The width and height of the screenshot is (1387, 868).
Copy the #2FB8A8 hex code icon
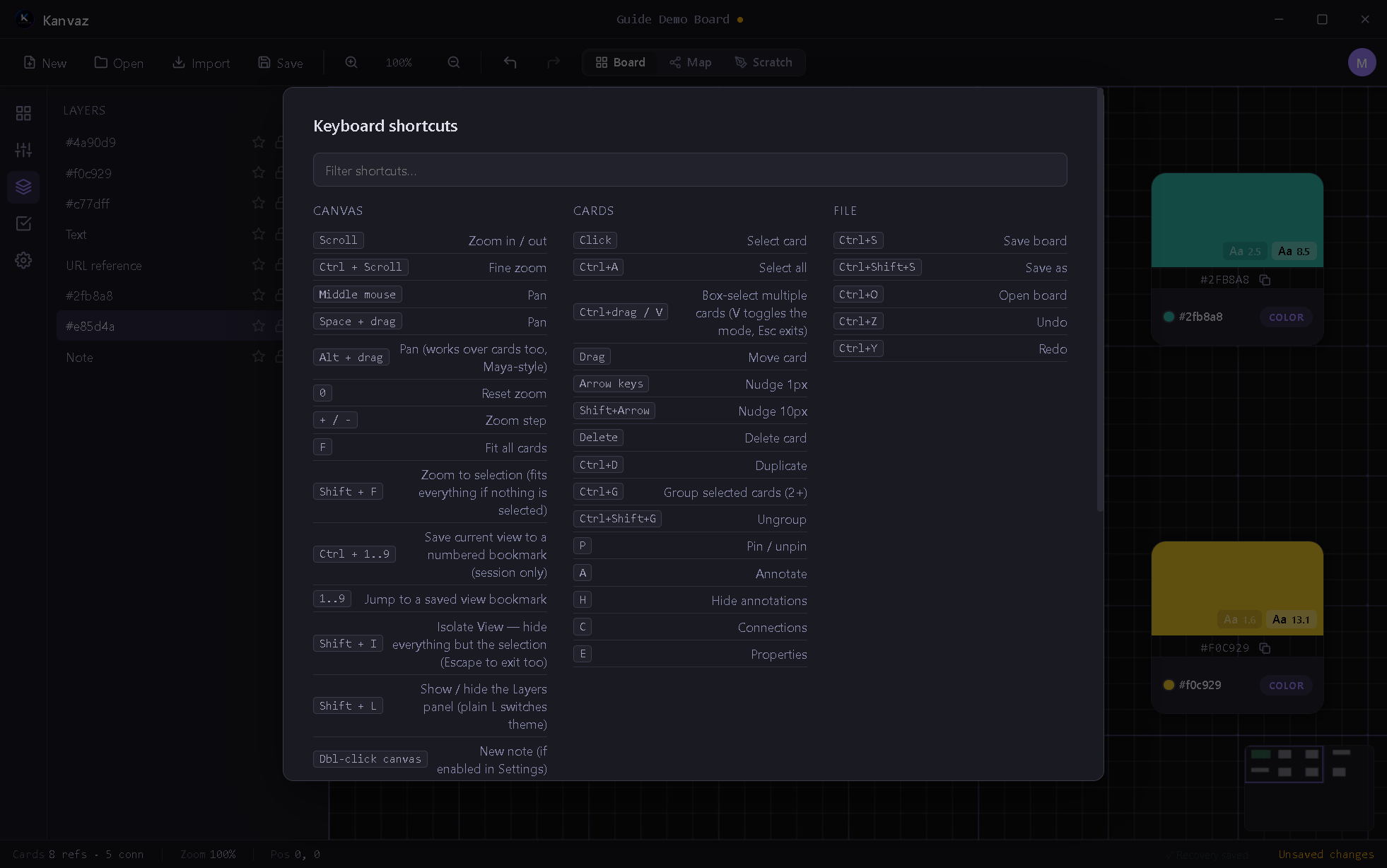[1265, 280]
